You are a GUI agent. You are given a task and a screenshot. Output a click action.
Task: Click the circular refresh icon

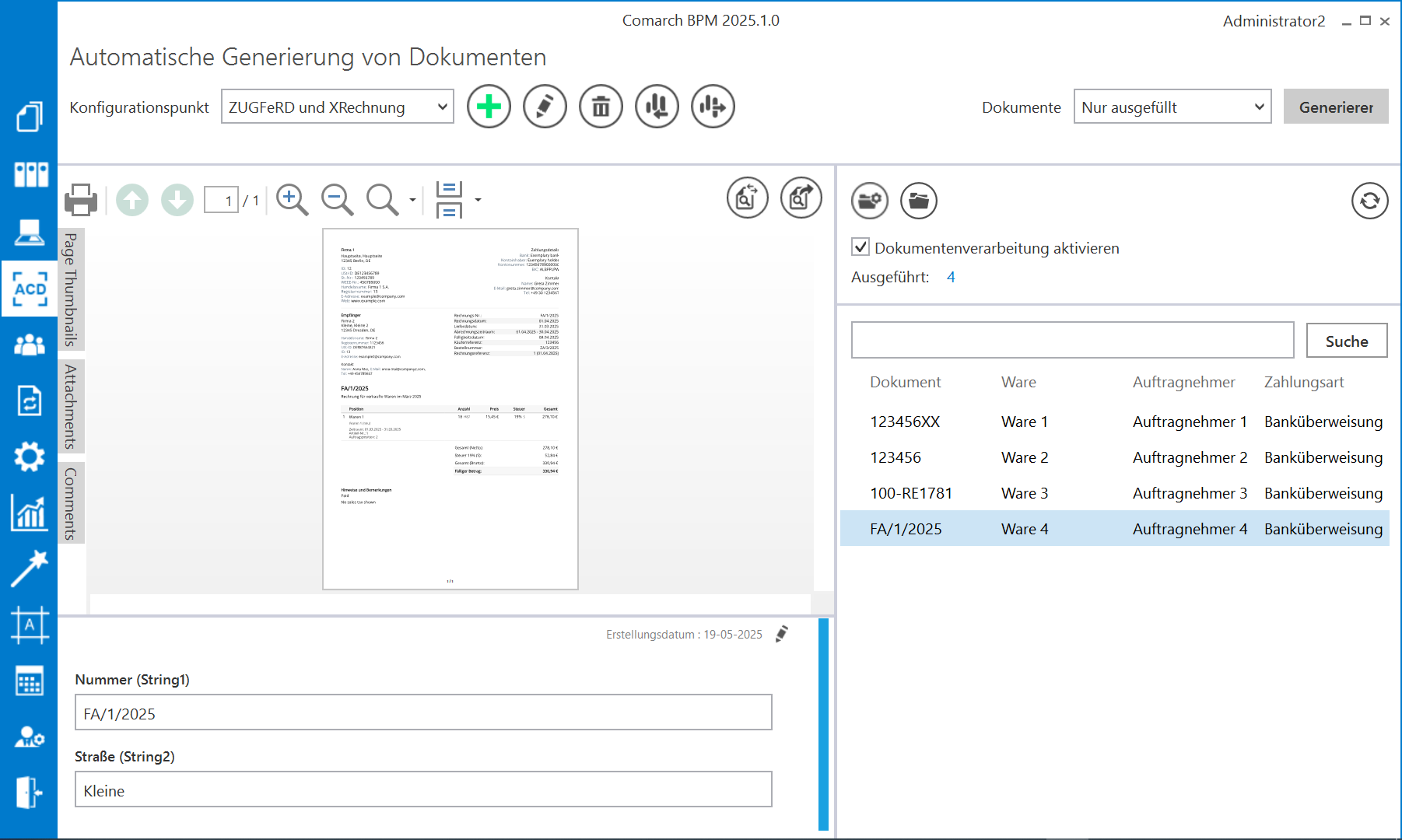[x=1369, y=201]
